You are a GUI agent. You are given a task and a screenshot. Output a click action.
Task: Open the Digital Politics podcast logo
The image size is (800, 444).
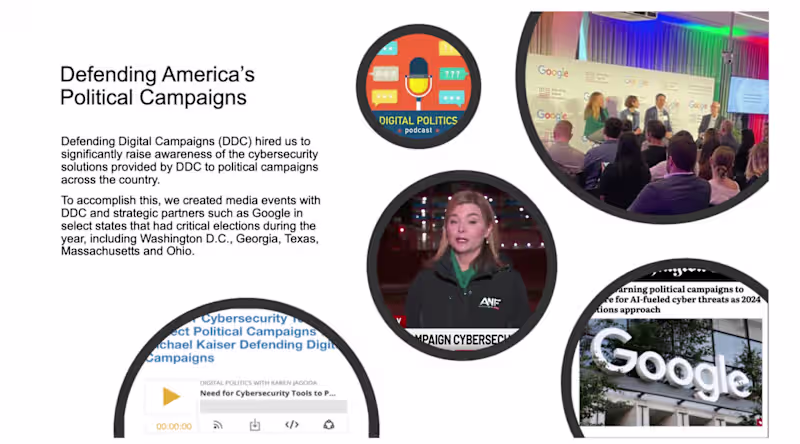pyautogui.click(x=418, y=86)
